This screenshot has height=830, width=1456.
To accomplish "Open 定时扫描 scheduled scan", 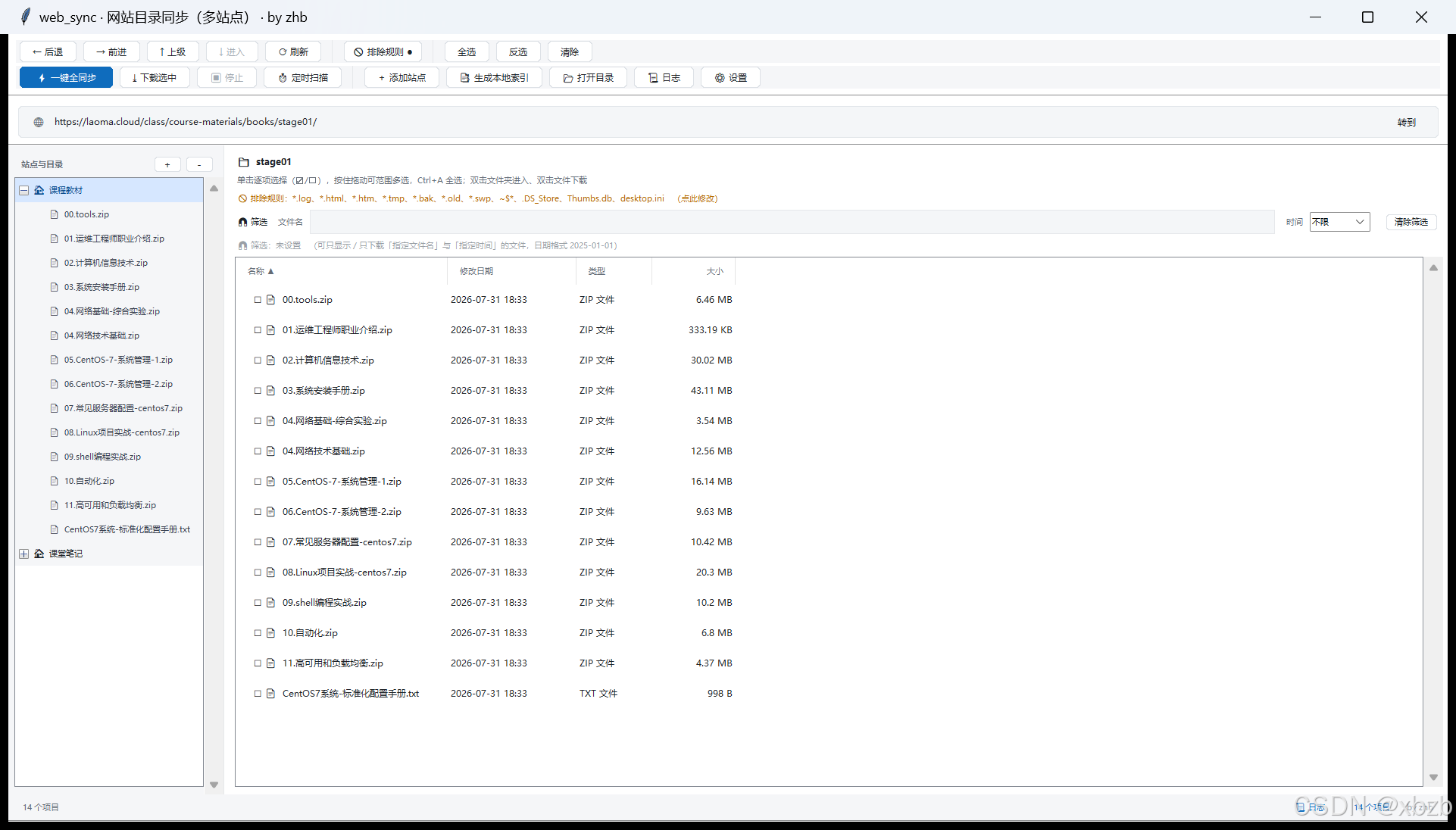I will pyautogui.click(x=302, y=77).
